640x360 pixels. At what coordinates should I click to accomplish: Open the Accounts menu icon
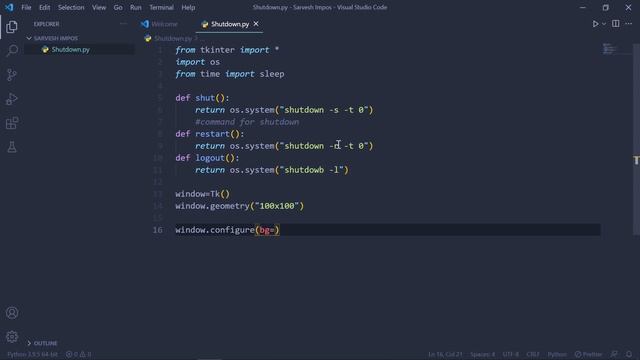(12, 313)
